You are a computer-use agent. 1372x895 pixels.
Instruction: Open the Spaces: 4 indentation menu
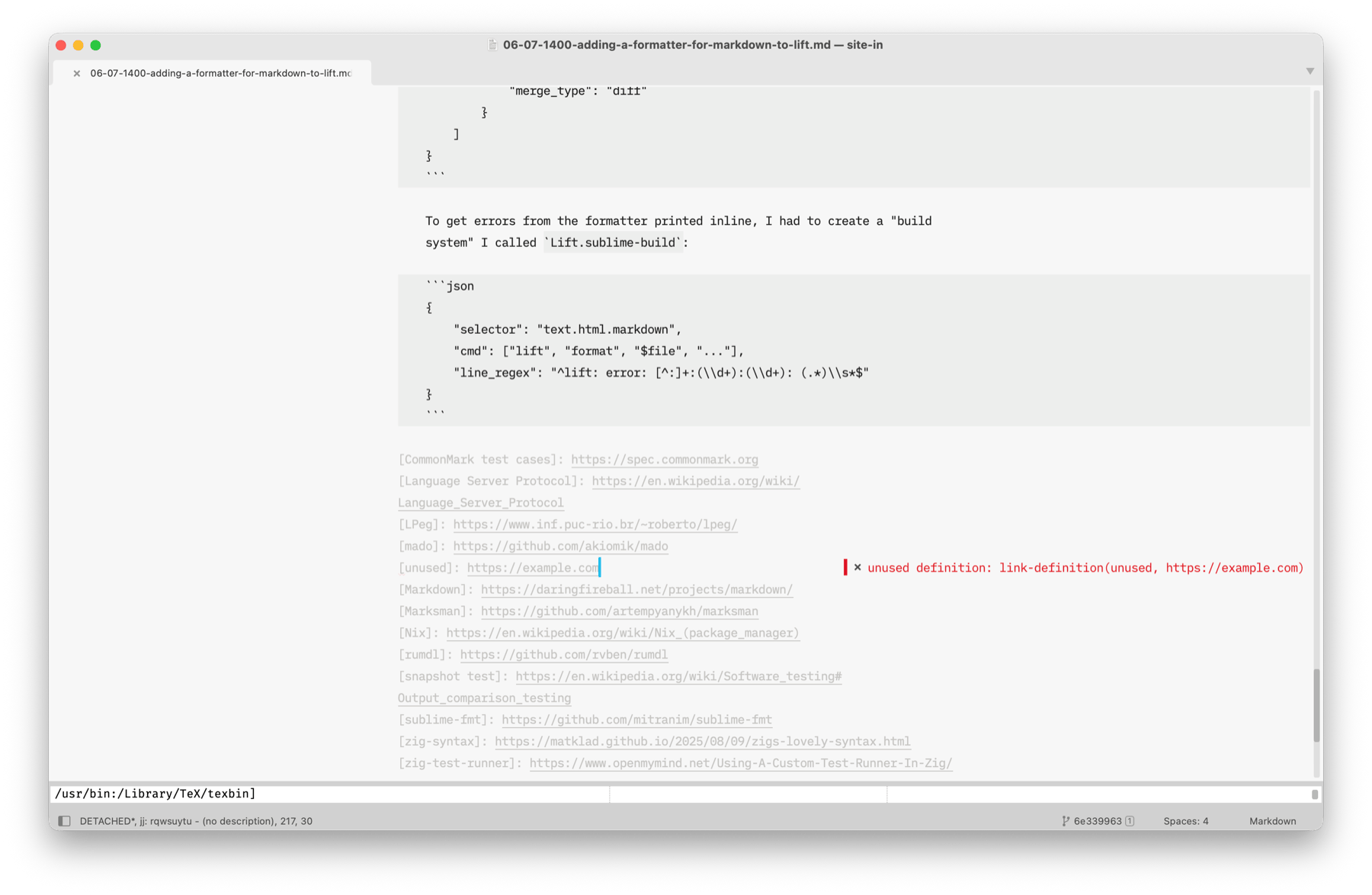(x=1185, y=821)
